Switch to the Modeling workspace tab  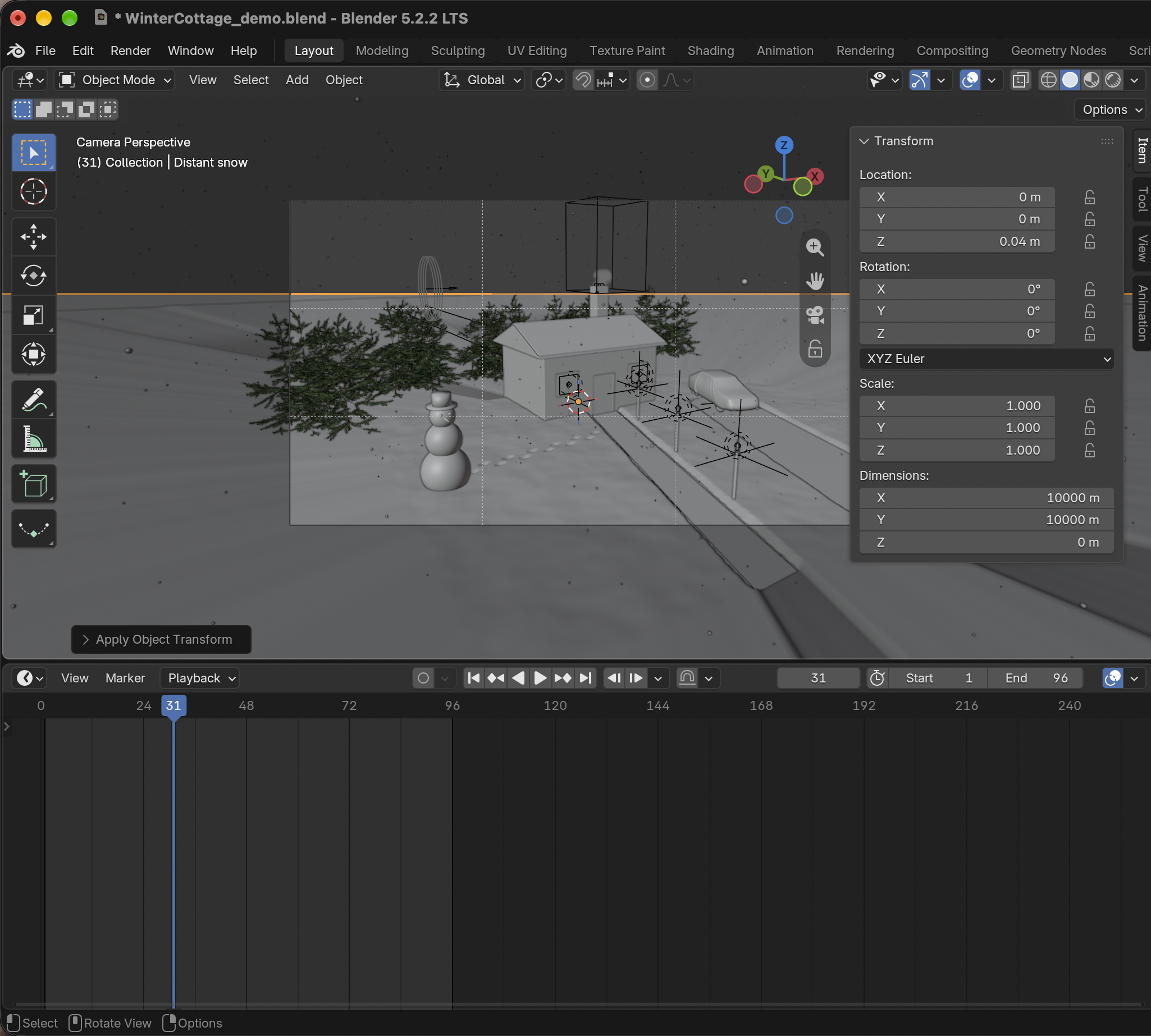point(382,51)
